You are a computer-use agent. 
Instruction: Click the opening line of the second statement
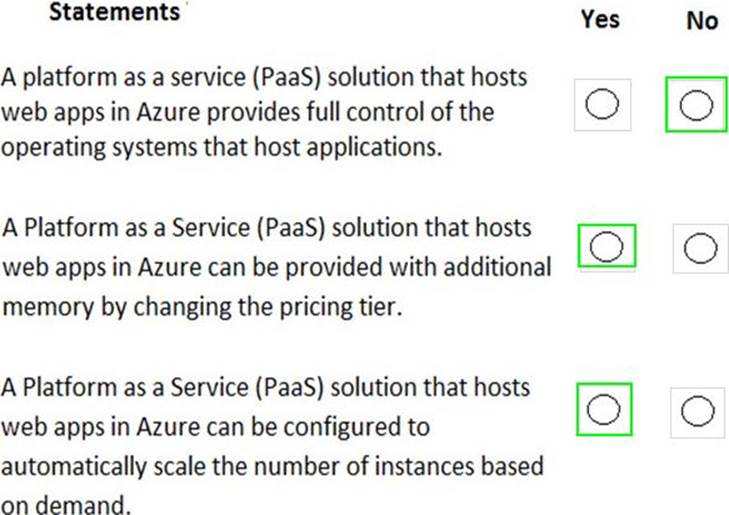tap(267, 229)
